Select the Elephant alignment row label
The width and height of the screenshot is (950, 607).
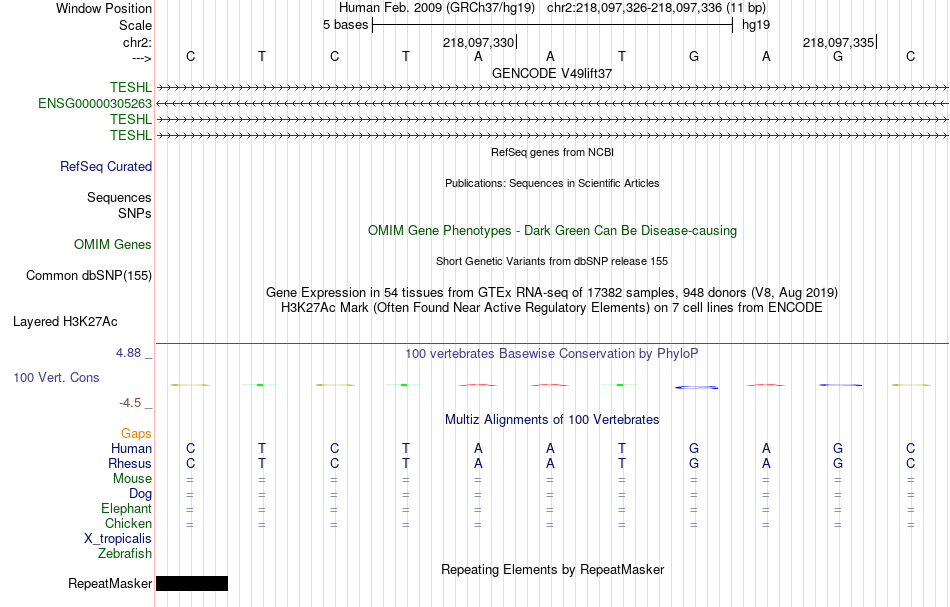click(x=127, y=508)
